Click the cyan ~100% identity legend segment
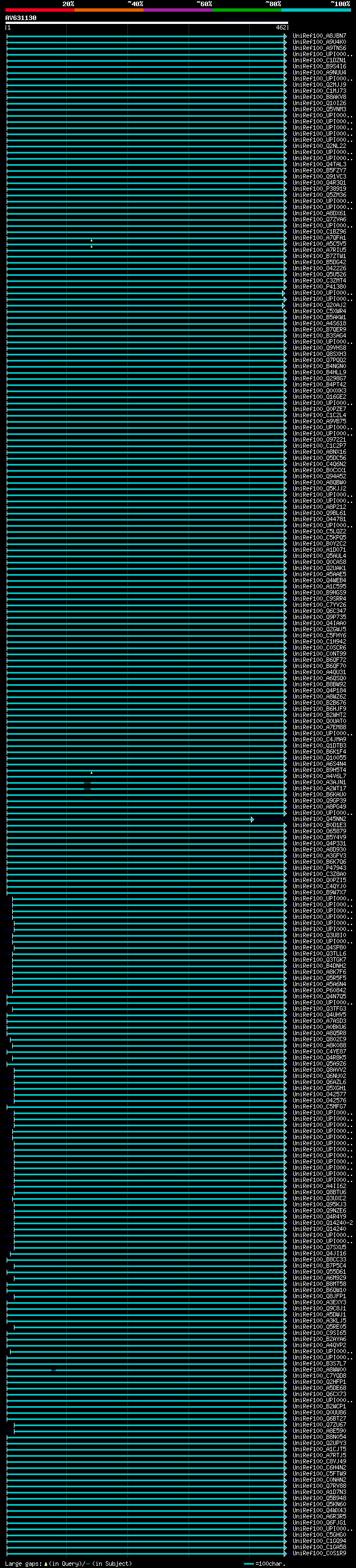Screen dimensions: 356x1568 316,10
